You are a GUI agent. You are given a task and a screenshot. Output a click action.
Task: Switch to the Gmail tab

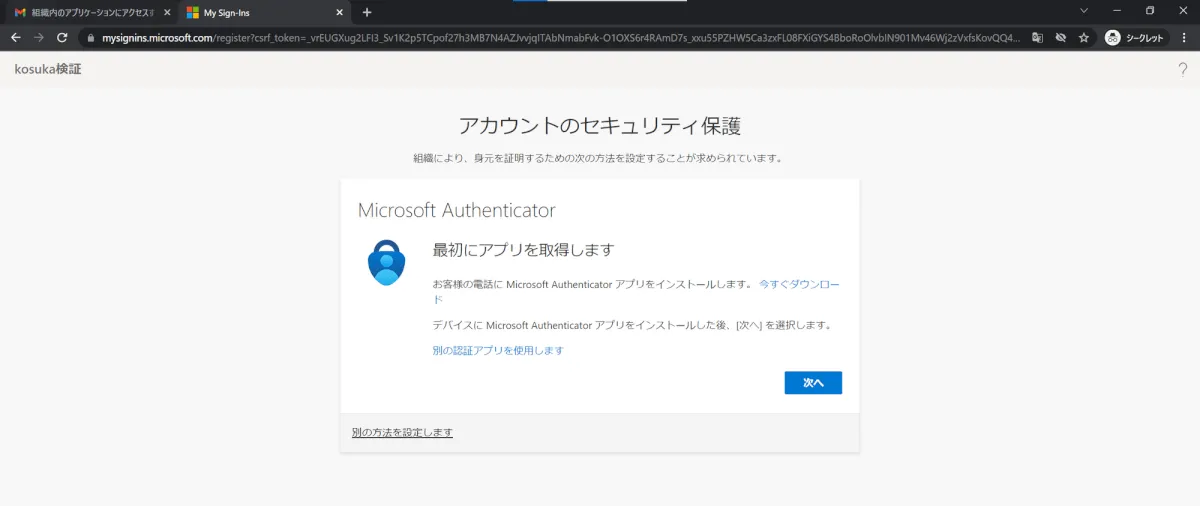pos(85,13)
